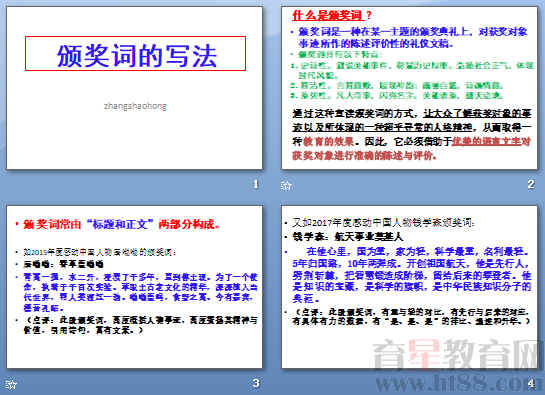Viewport: 545px width, 395px height.
Task: Click the black underlined paragraph on slide 2
Action: [412, 134]
